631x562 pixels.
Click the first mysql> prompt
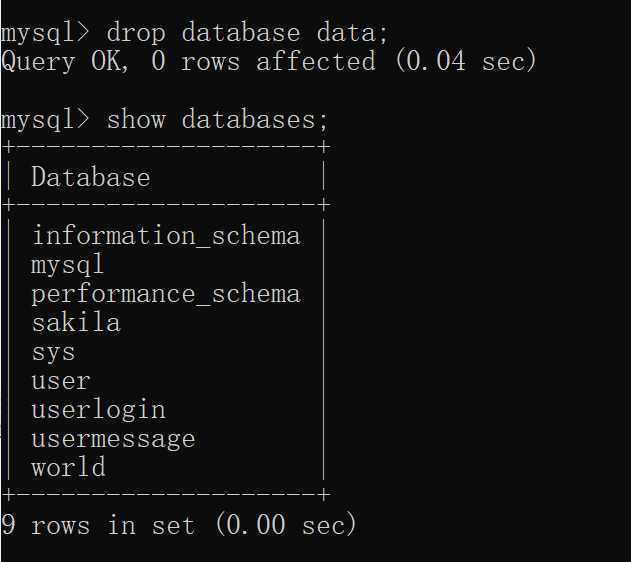pyautogui.click(x=45, y=33)
